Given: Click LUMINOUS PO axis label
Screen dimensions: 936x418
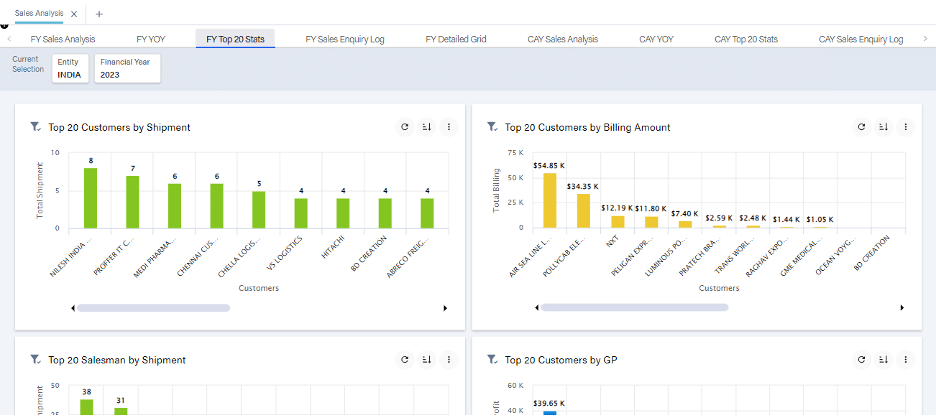Looking at the screenshot, I should pyautogui.click(x=666, y=256).
